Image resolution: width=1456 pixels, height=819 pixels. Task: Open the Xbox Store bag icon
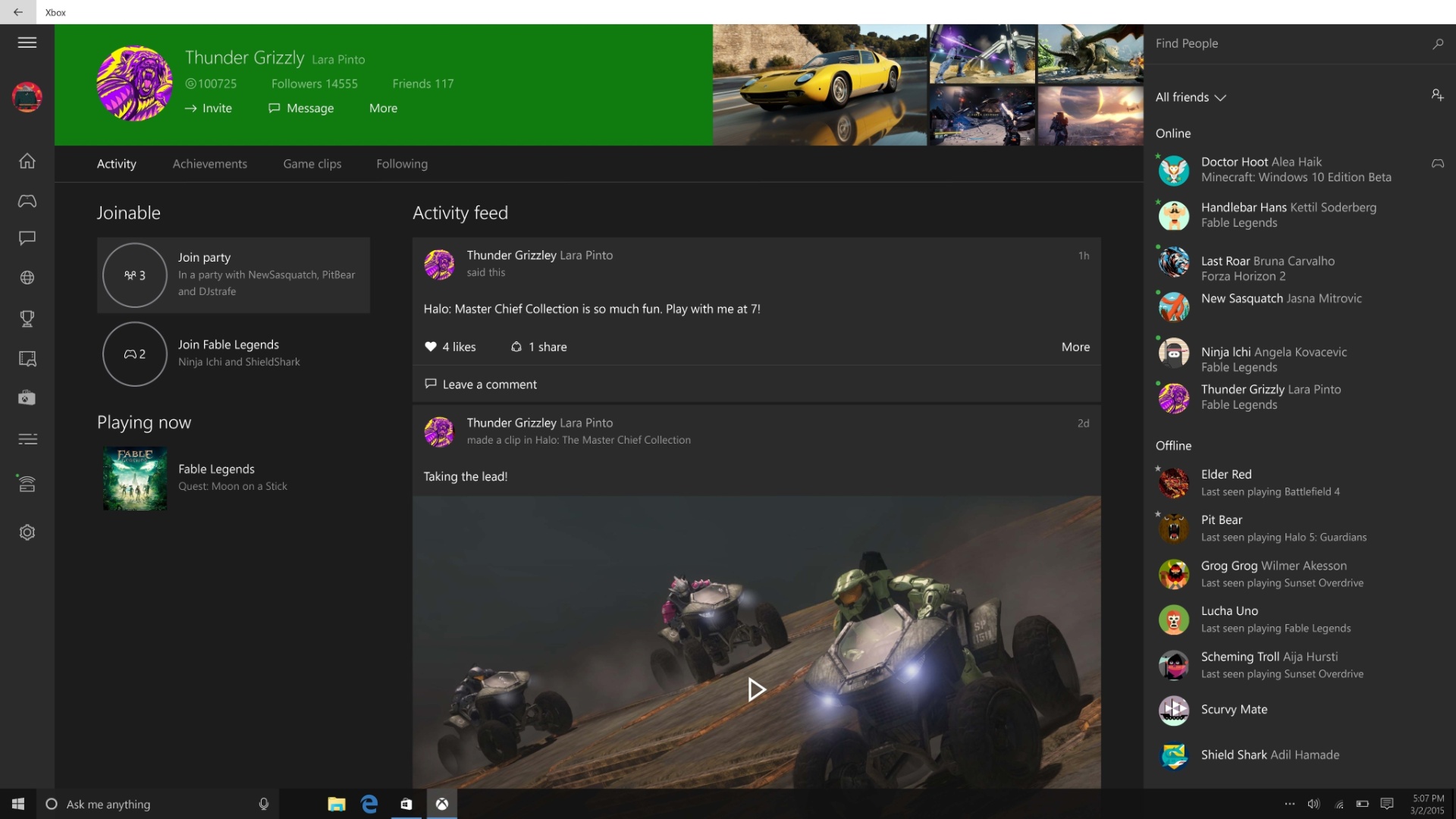click(x=27, y=397)
